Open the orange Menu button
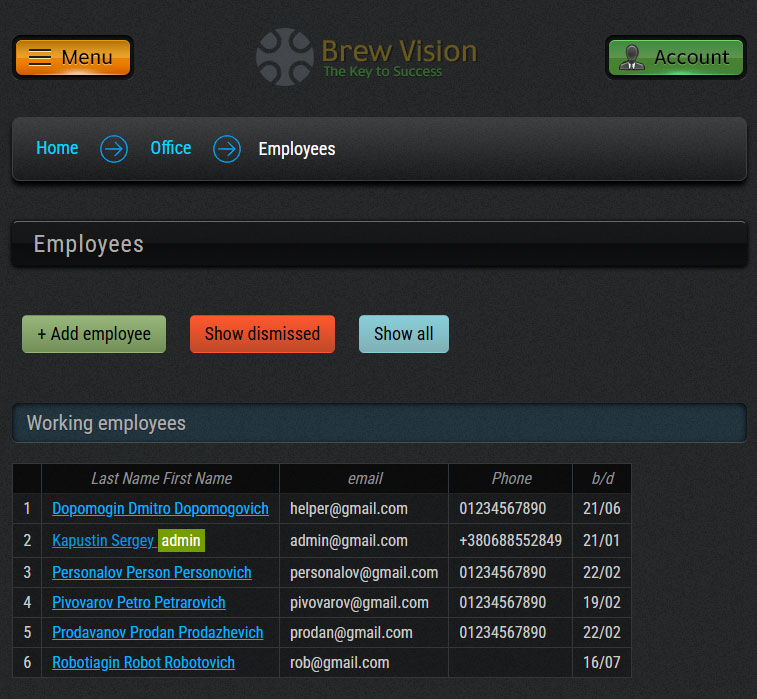This screenshot has width=757, height=699. coord(73,57)
